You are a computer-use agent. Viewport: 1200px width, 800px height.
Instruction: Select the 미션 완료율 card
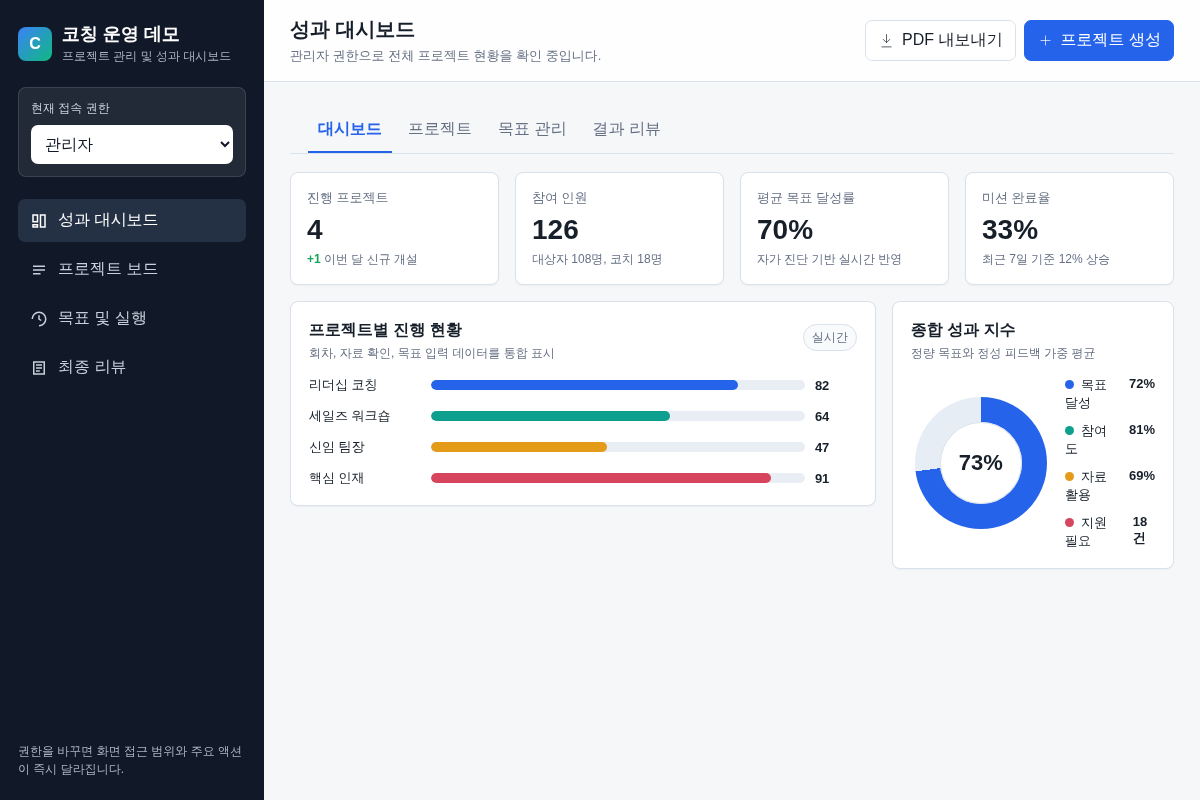[x=1069, y=228]
